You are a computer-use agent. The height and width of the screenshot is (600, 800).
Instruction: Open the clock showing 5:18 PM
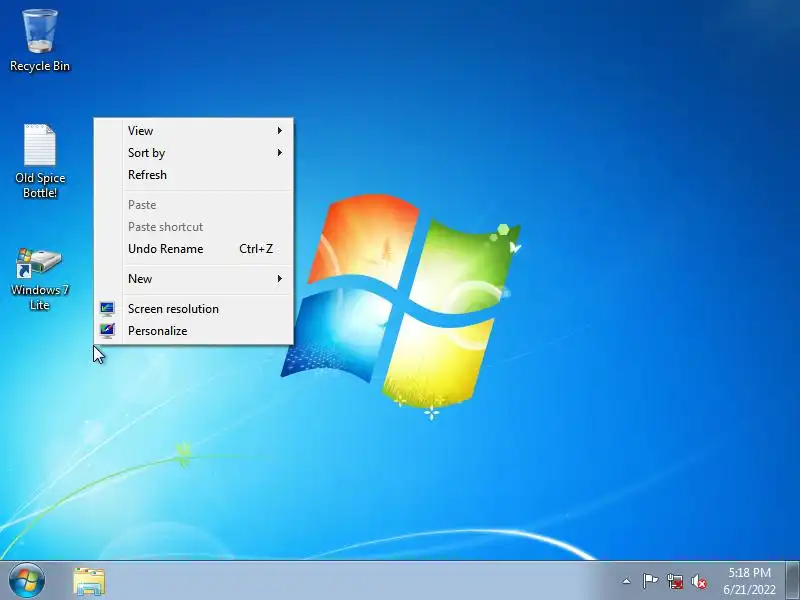pyautogui.click(x=749, y=581)
